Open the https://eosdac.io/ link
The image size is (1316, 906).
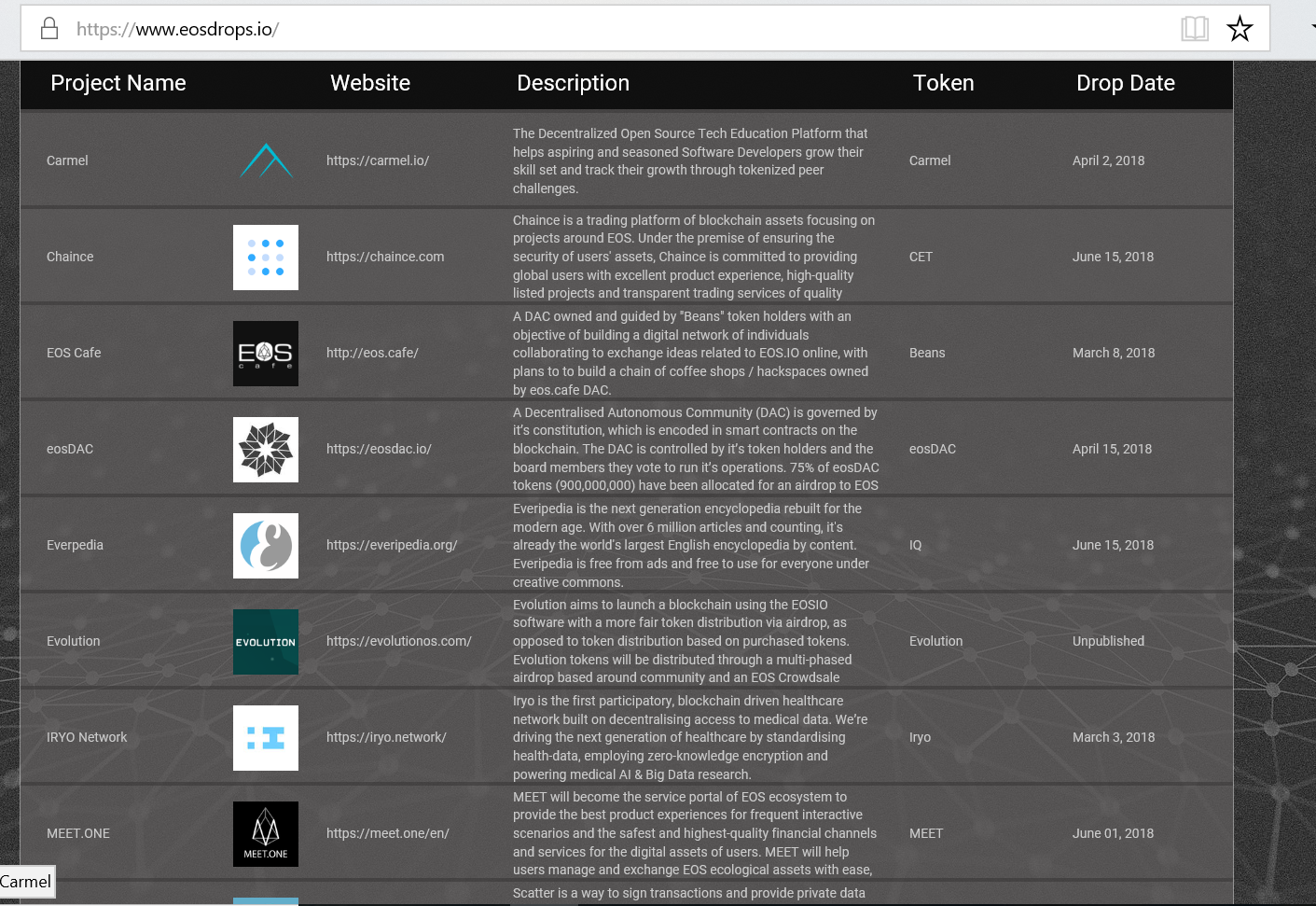pyautogui.click(x=379, y=449)
